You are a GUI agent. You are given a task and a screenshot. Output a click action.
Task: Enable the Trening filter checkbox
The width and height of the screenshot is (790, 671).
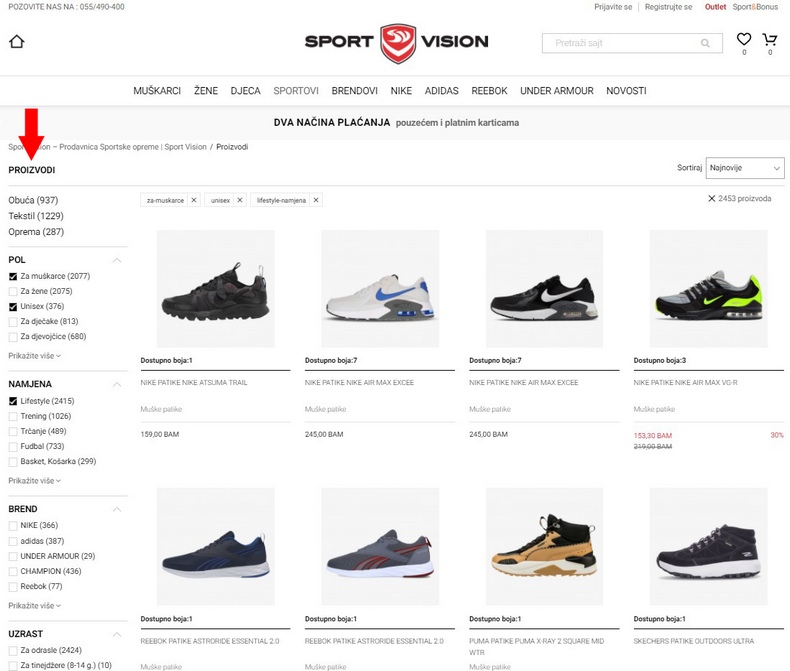click(x=13, y=417)
